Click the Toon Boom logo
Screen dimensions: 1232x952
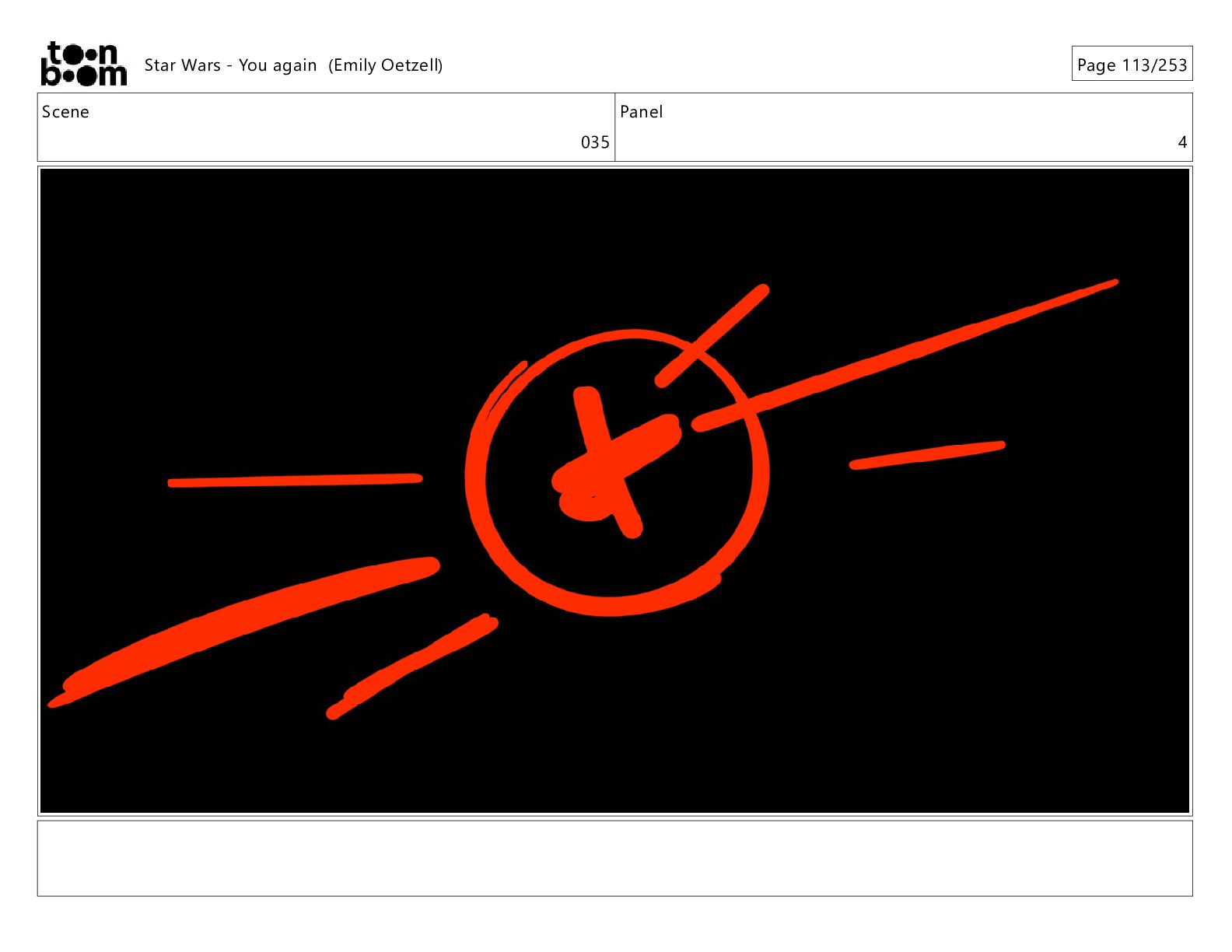(x=83, y=64)
